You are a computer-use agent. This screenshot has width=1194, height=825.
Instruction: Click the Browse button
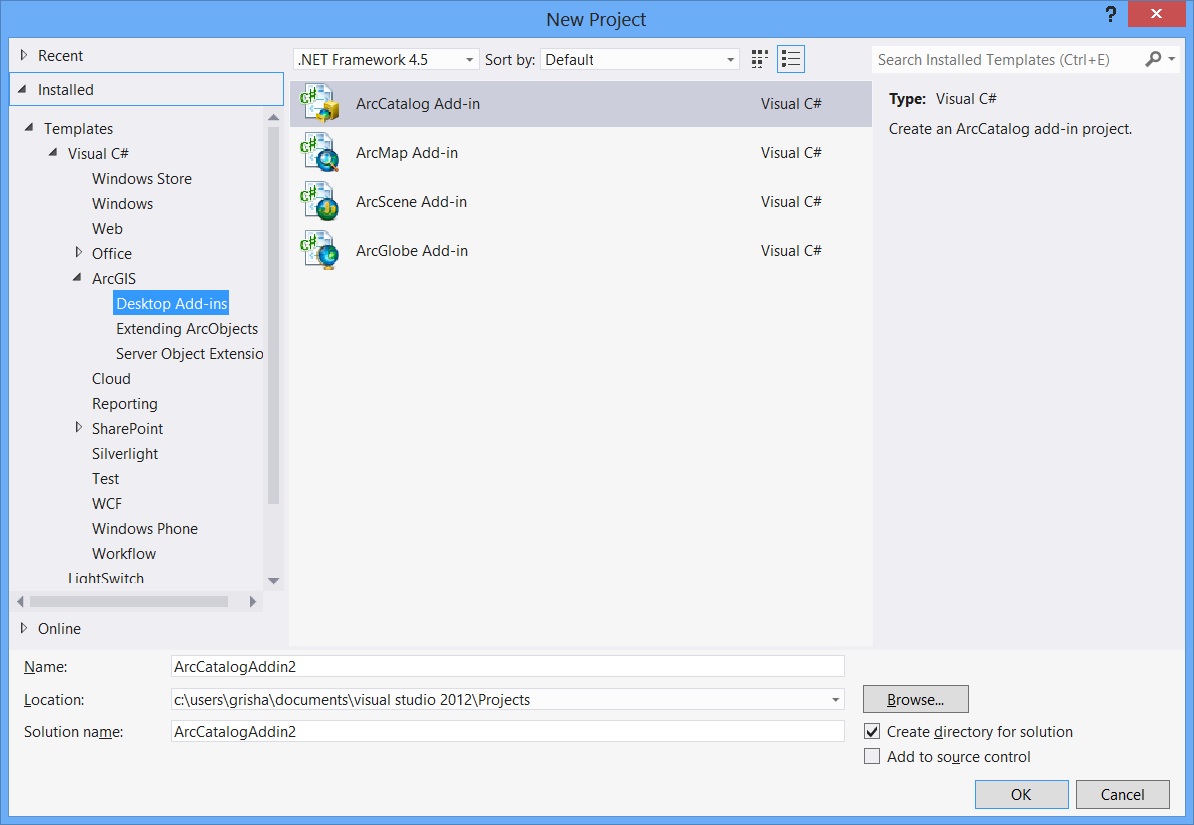click(x=915, y=699)
